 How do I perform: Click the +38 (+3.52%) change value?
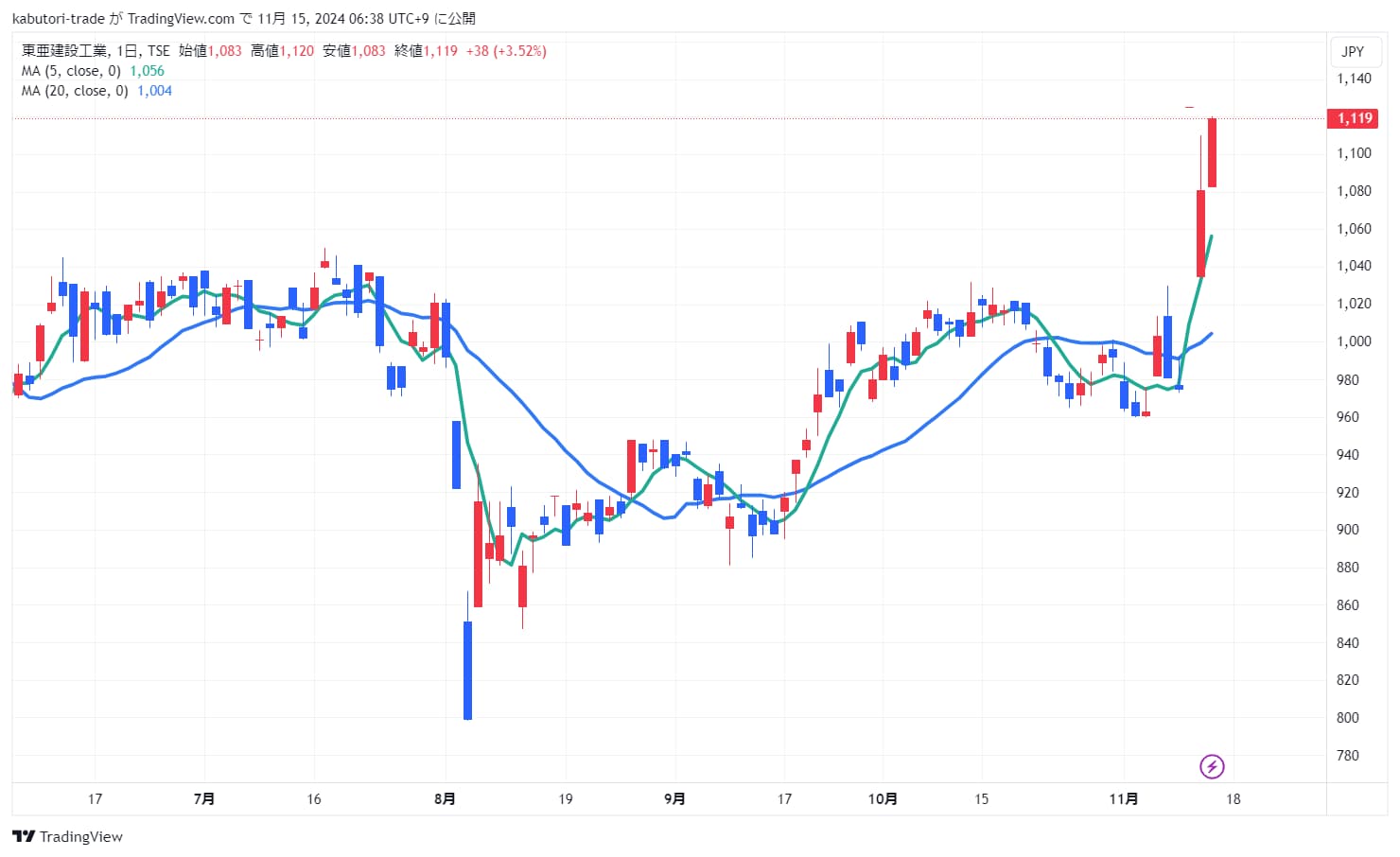pos(506,51)
